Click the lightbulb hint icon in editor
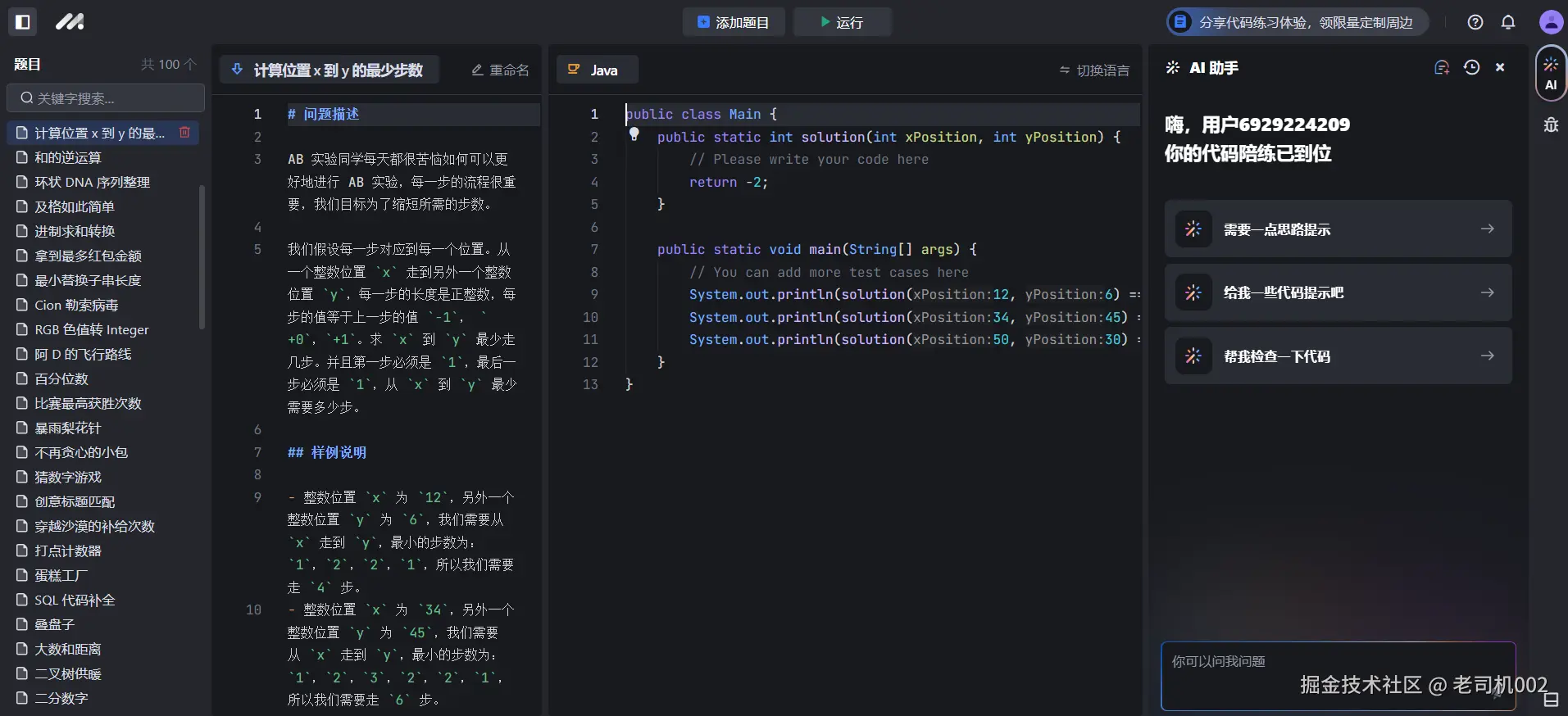 pyautogui.click(x=634, y=134)
